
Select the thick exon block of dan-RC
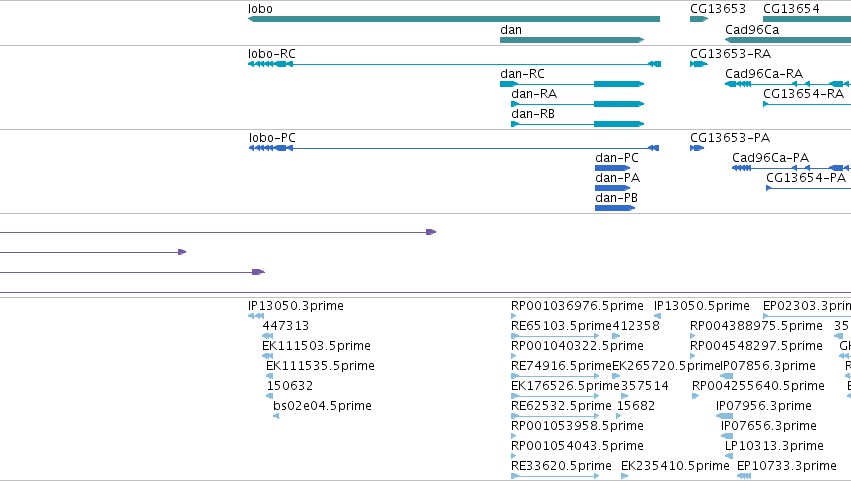(x=619, y=84)
